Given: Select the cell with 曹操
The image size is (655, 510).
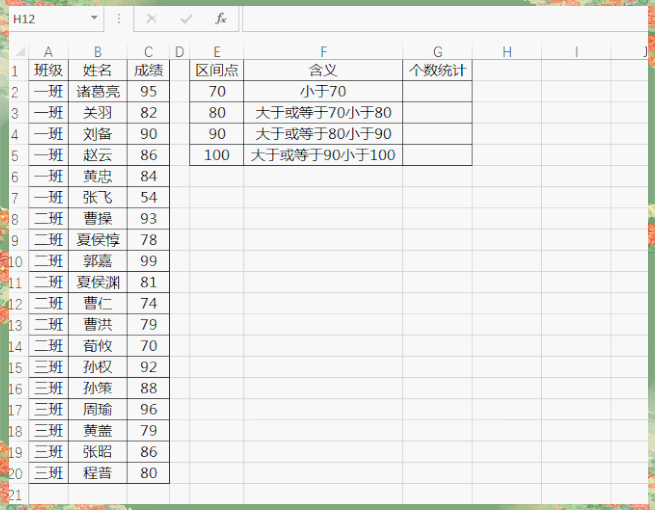Looking at the screenshot, I should coord(98,219).
